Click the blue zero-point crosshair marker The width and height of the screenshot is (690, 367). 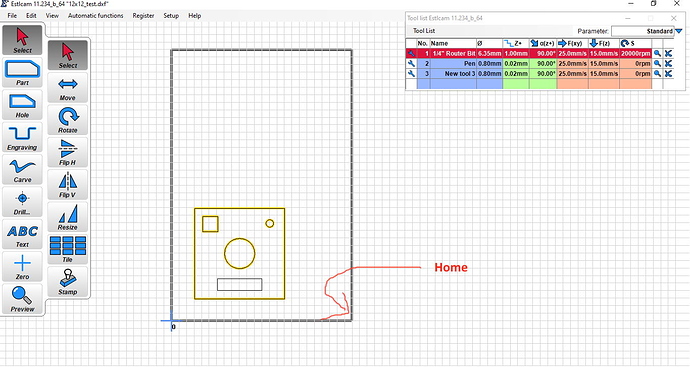[x=171, y=321]
